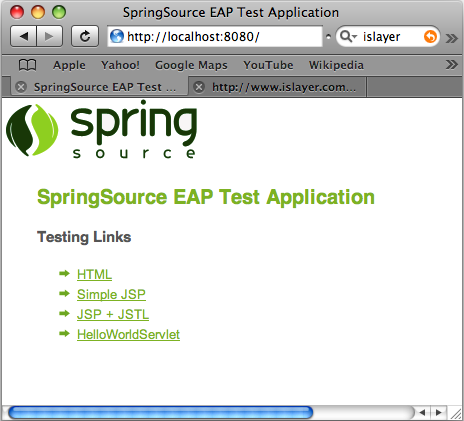This screenshot has width=464, height=421.
Task: Click the orange snapback icon in the search field
Action: pyautogui.click(x=430, y=36)
